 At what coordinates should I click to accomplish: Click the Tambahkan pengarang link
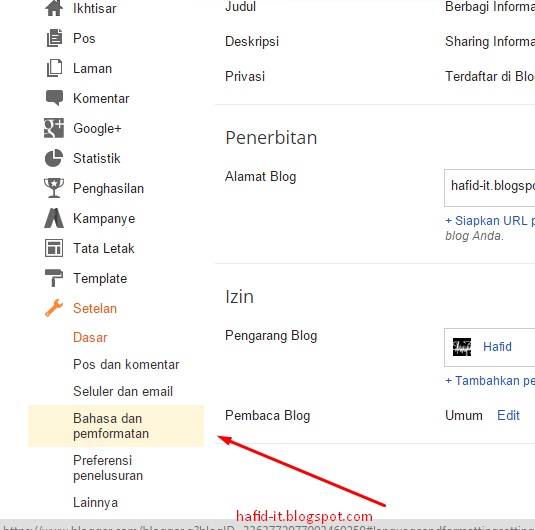point(490,381)
